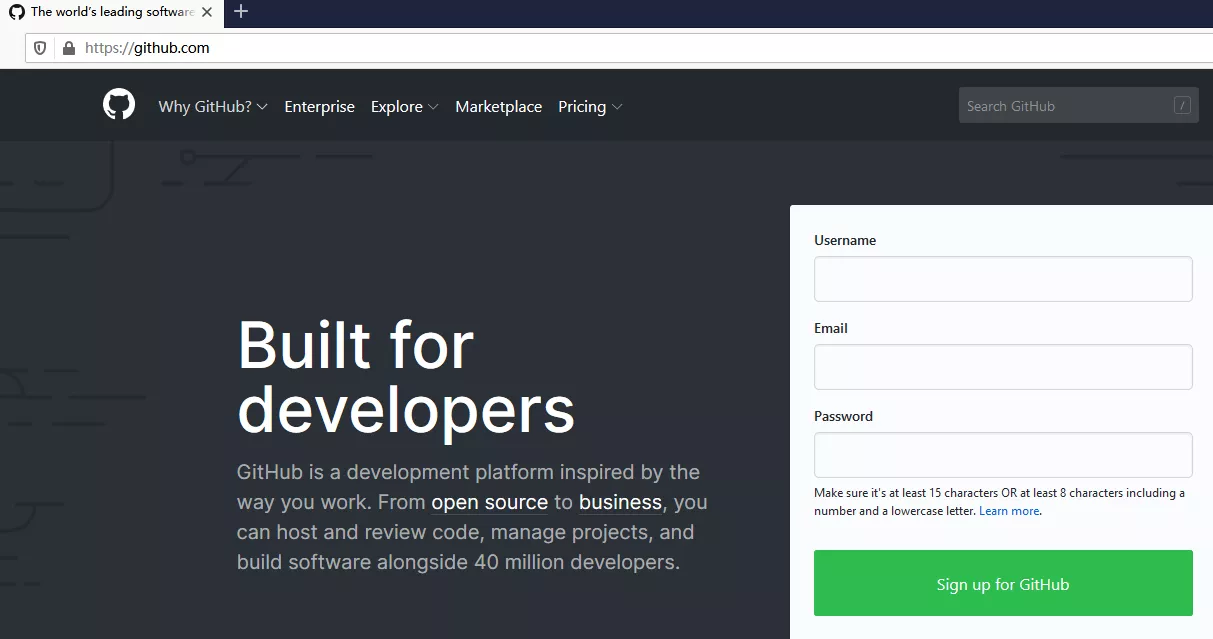Click the 40 million developers description text
The image size is (1213, 639).
472,517
